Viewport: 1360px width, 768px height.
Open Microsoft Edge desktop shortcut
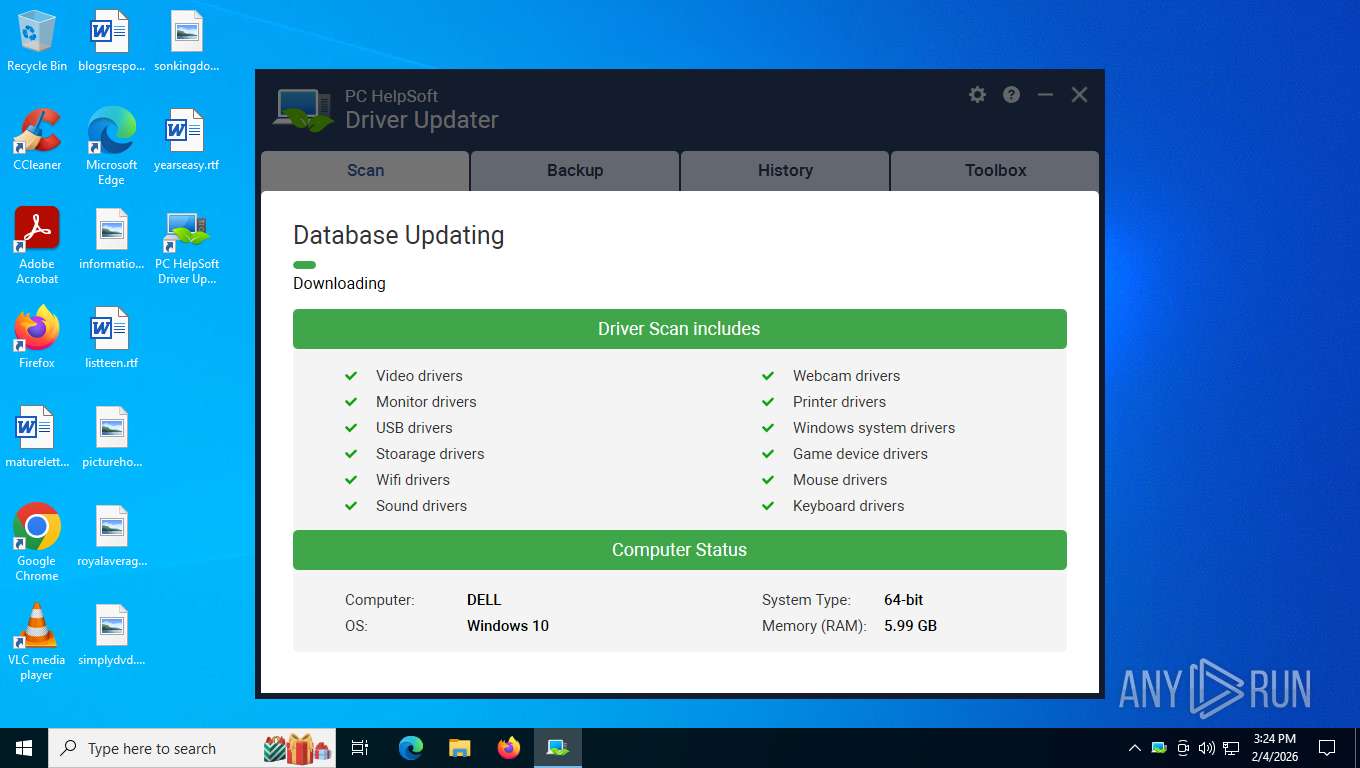pos(111,147)
